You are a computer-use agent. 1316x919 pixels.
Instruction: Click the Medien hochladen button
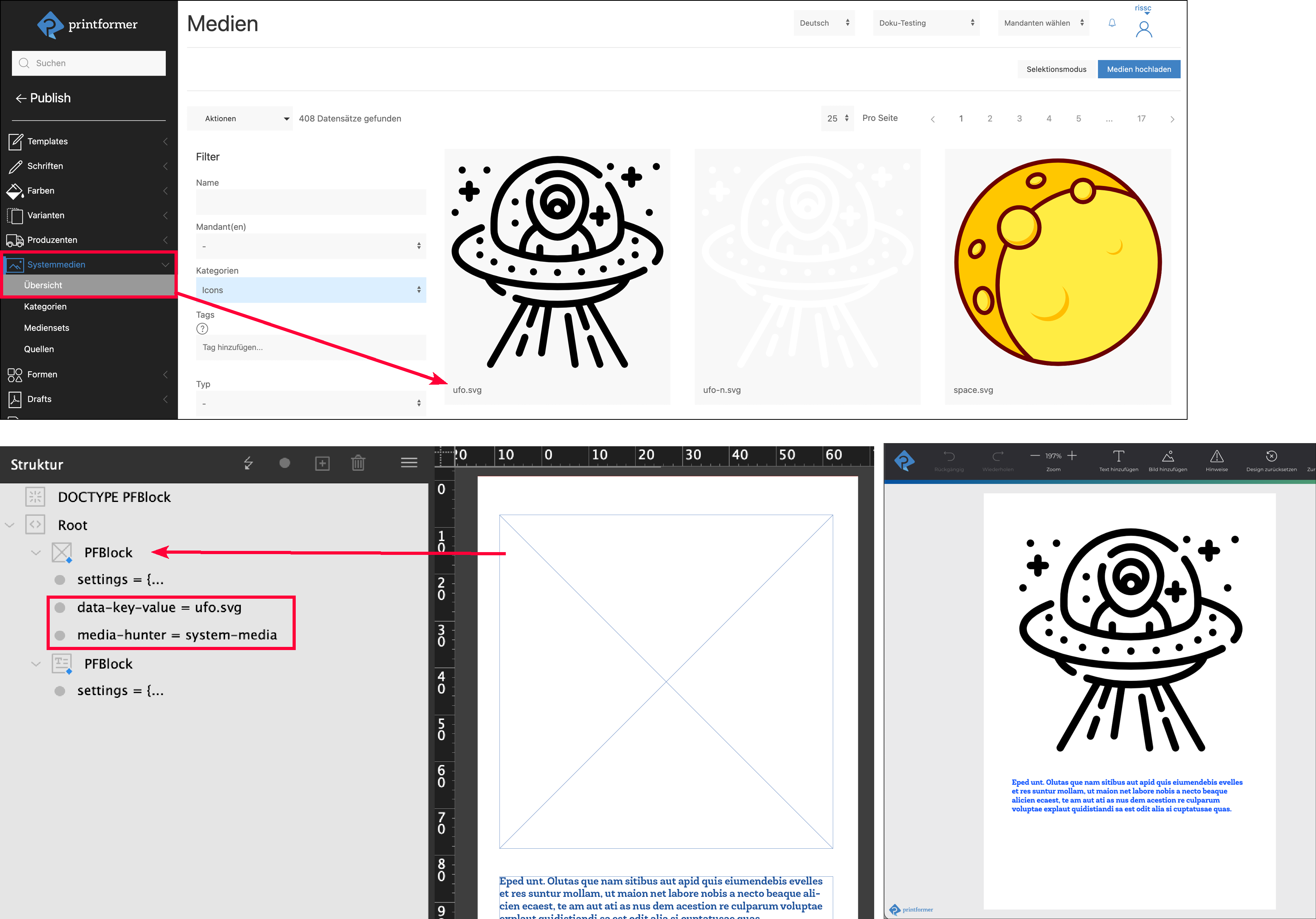point(1138,70)
